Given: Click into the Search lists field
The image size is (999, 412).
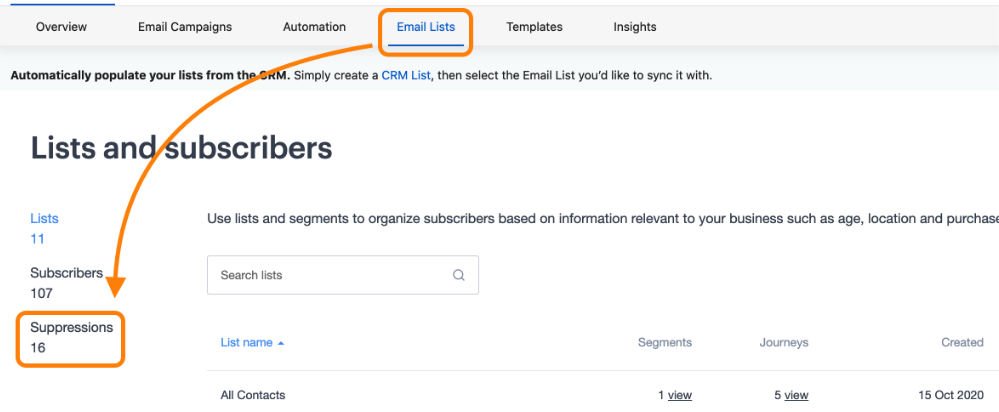Looking at the screenshot, I should pyautogui.click(x=343, y=275).
